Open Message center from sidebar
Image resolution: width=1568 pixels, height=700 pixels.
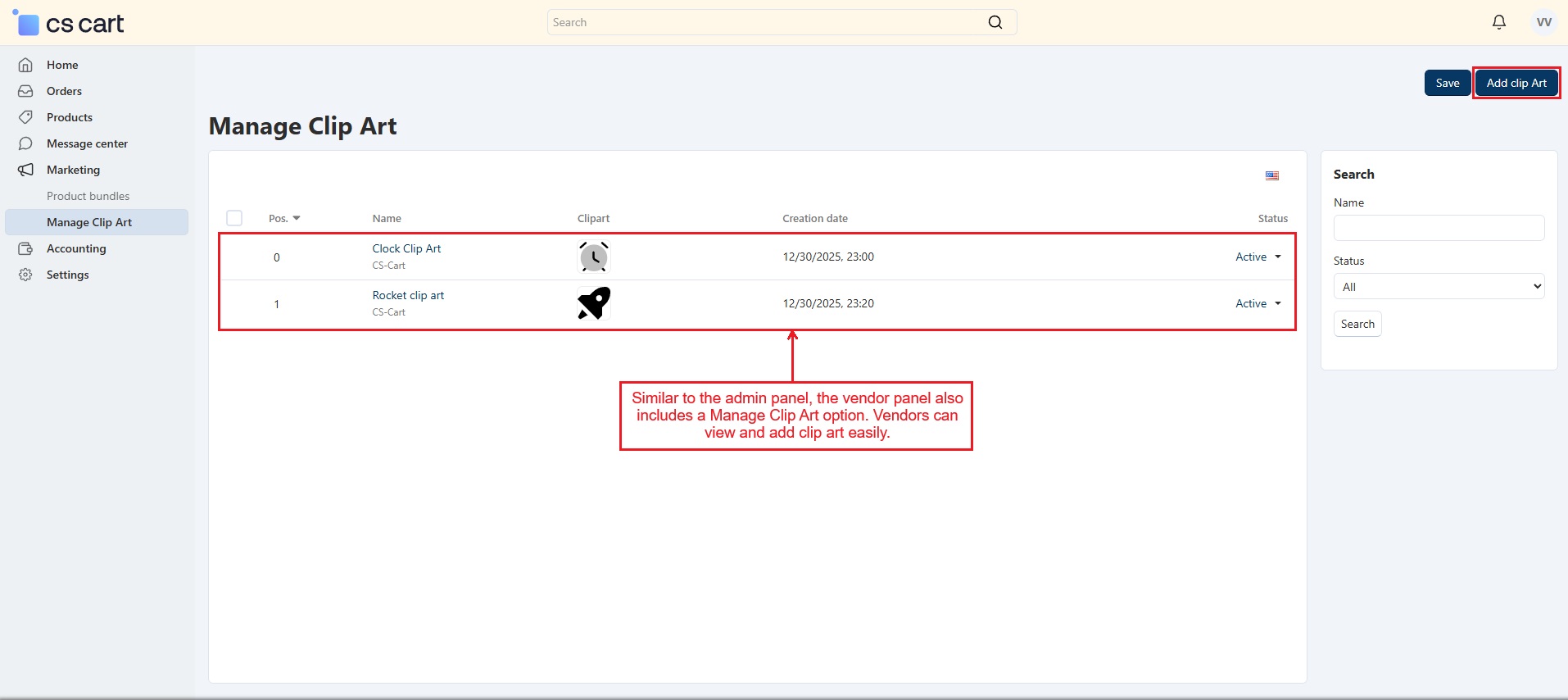tap(87, 143)
